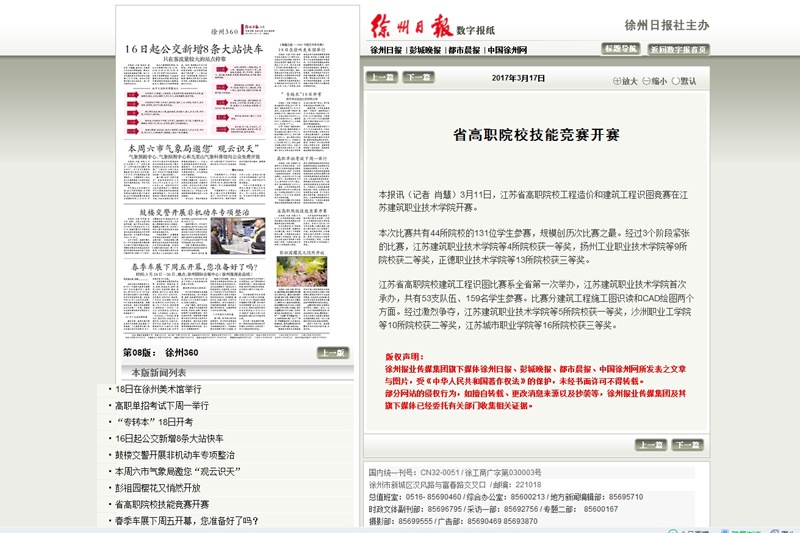Viewport: 800px width, 533px height.
Task: Click the 放大 zoom-in icon
Action: (x=616, y=82)
